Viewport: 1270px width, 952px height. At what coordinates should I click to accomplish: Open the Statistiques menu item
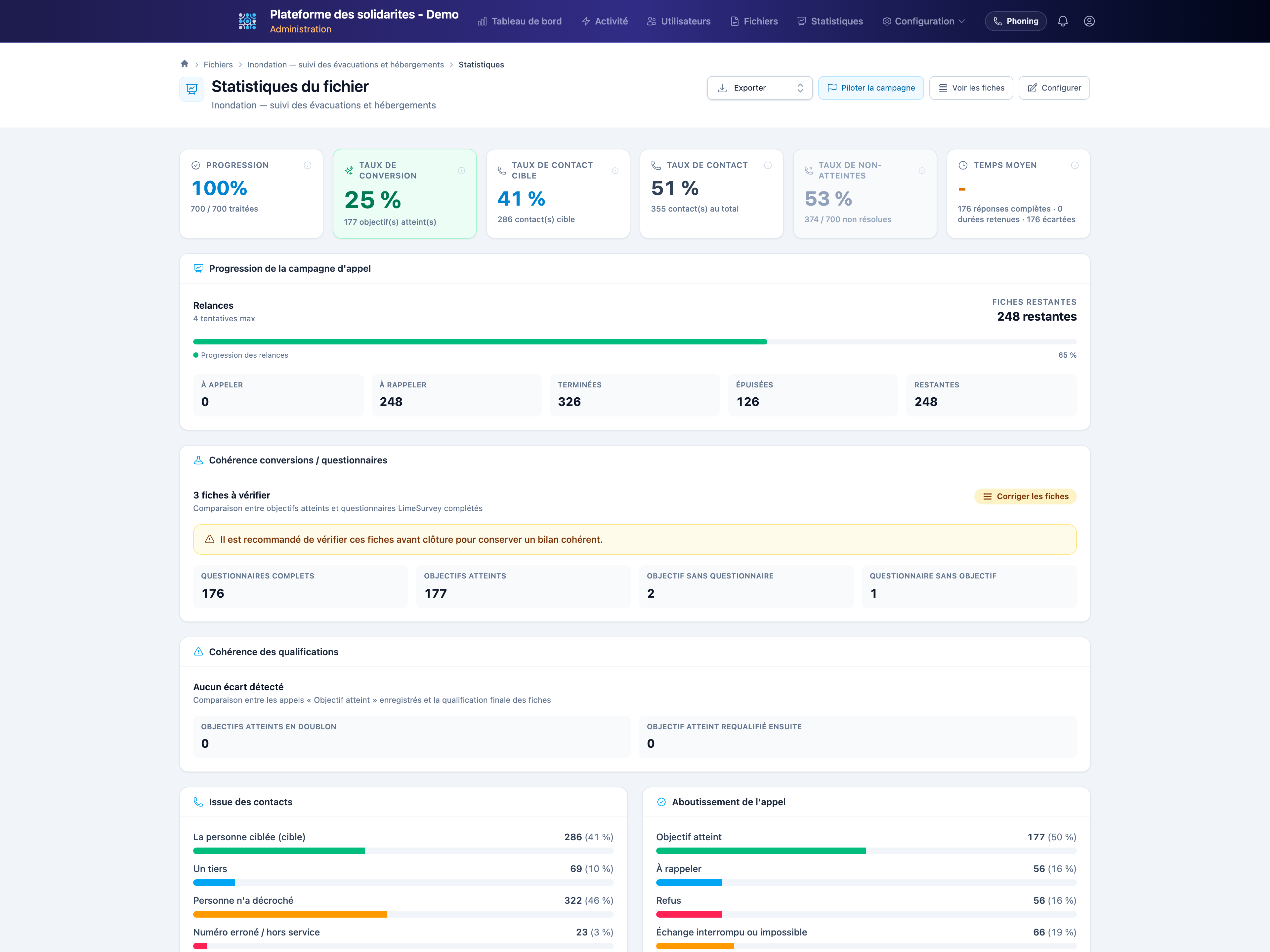(x=830, y=21)
